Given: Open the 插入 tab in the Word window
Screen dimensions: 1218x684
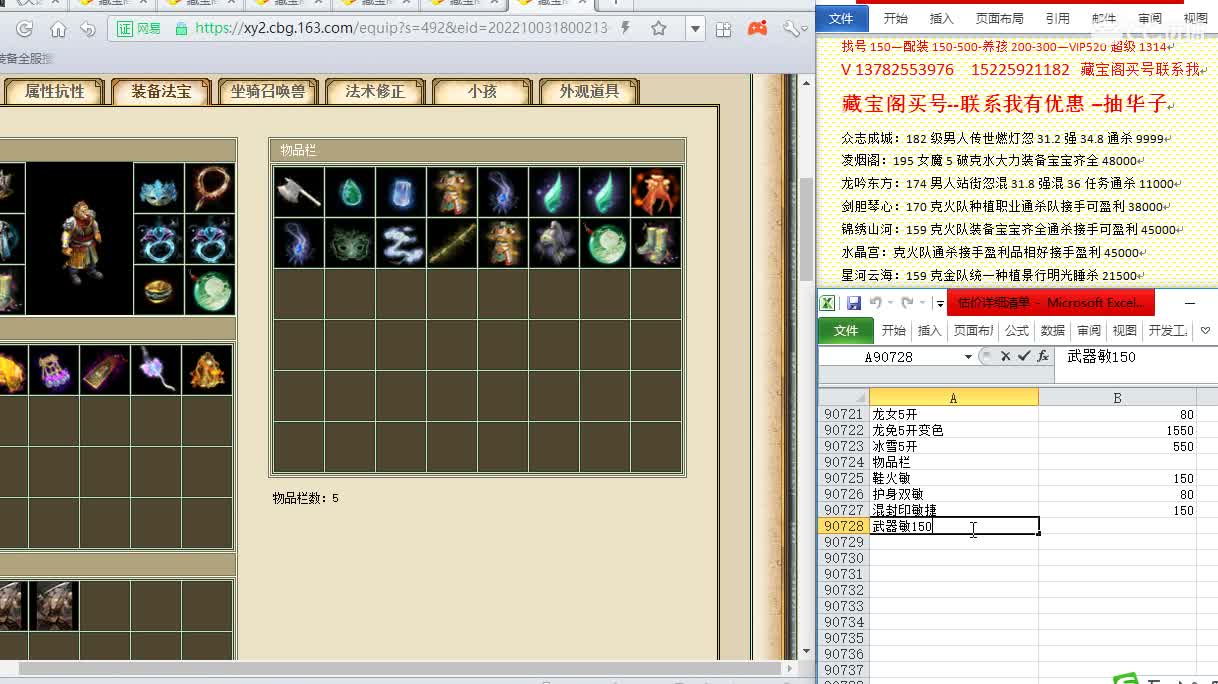Looking at the screenshot, I should (x=942, y=18).
